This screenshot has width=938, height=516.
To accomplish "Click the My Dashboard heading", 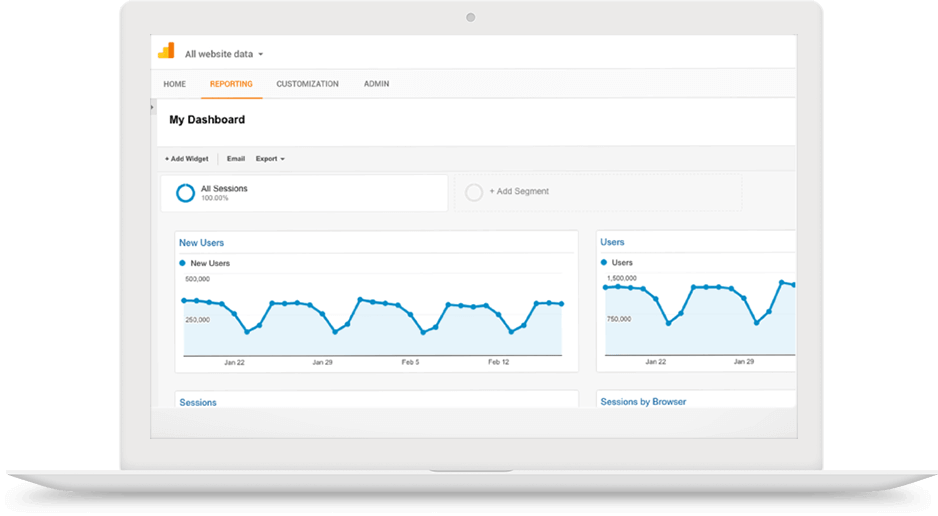I will click(207, 120).
